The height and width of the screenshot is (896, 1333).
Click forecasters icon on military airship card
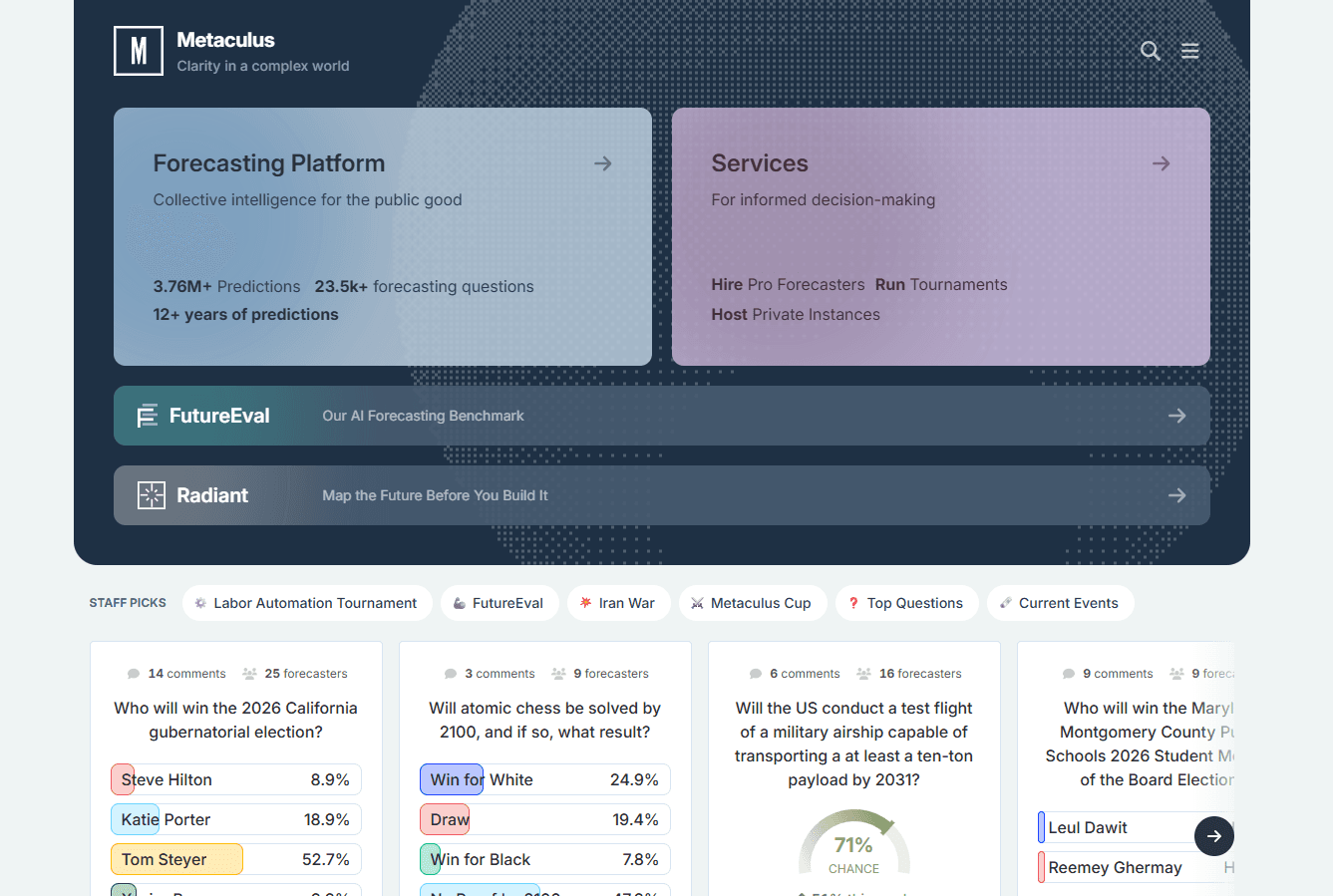click(863, 674)
